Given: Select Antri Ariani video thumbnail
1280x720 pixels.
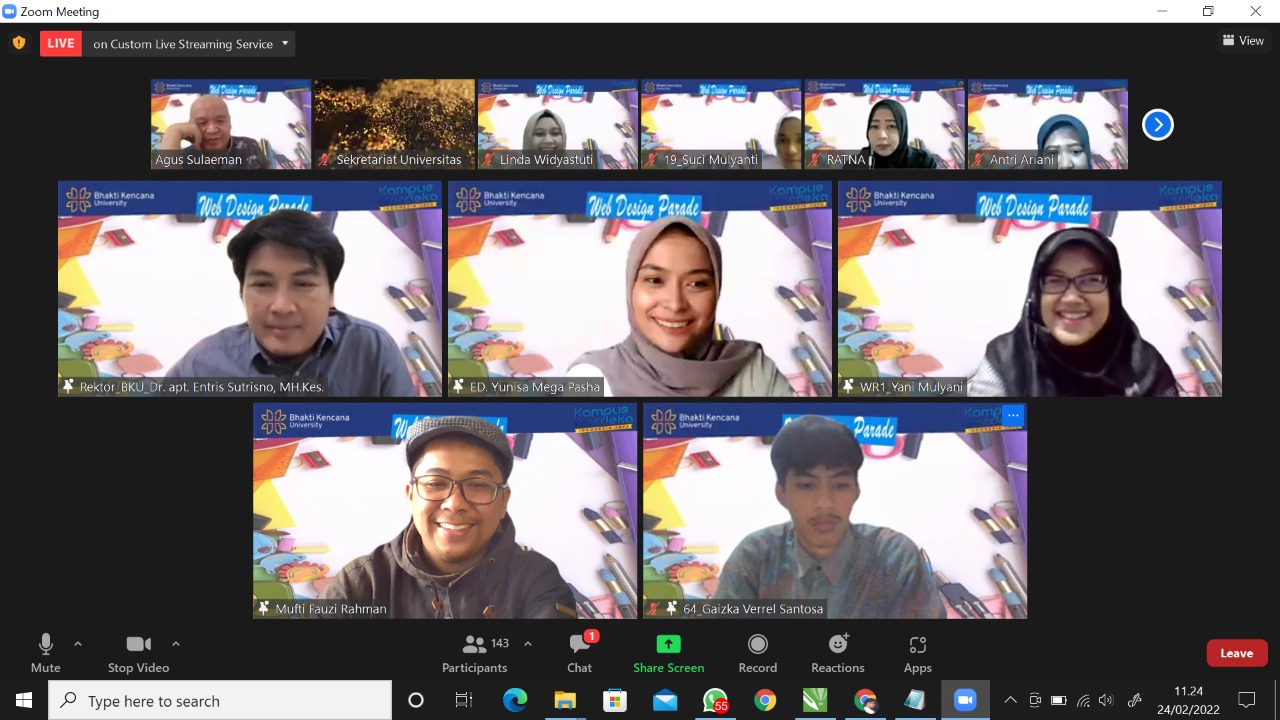Looking at the screenshot, I should coord(1047,124).
